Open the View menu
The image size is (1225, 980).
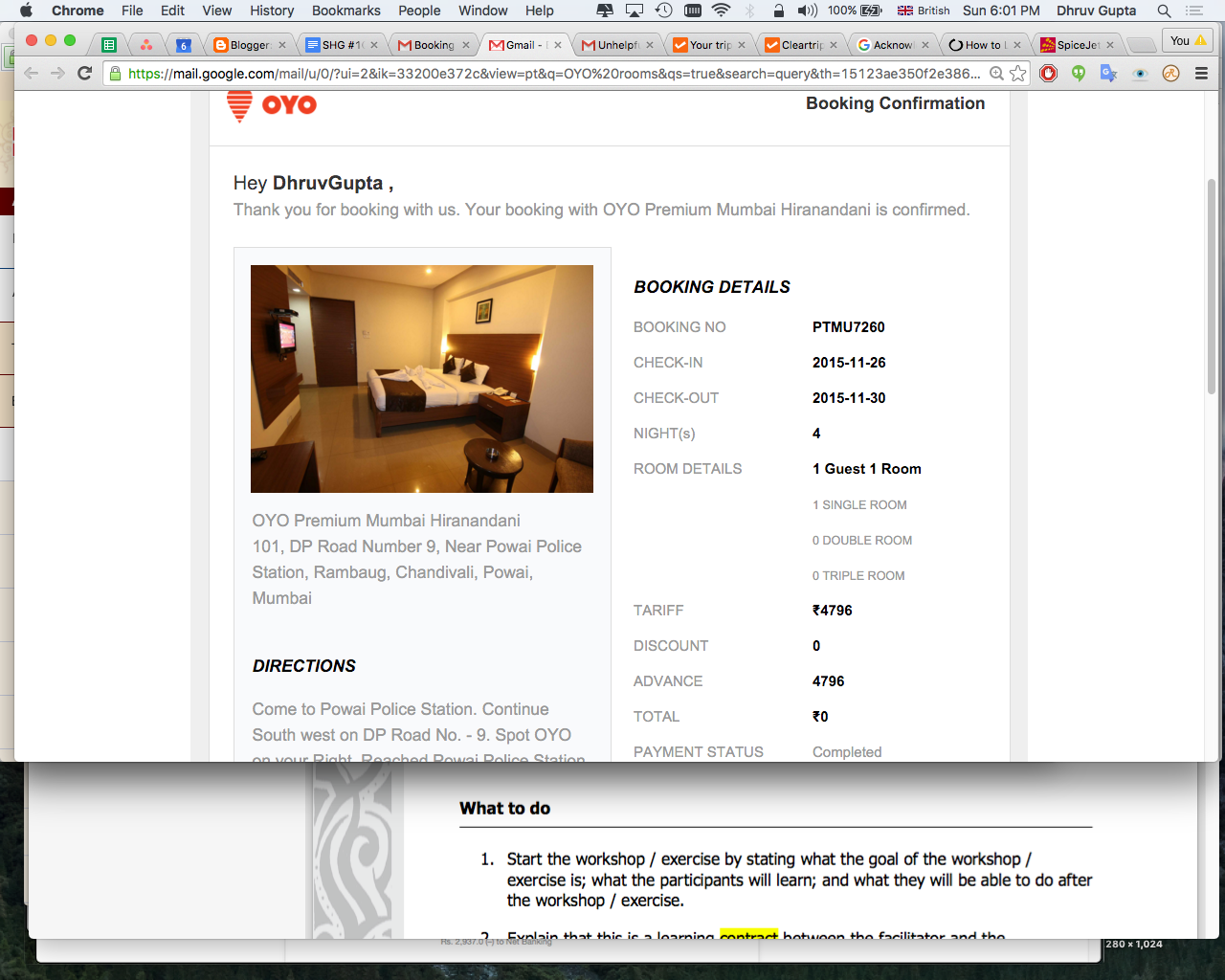[217, 11]
